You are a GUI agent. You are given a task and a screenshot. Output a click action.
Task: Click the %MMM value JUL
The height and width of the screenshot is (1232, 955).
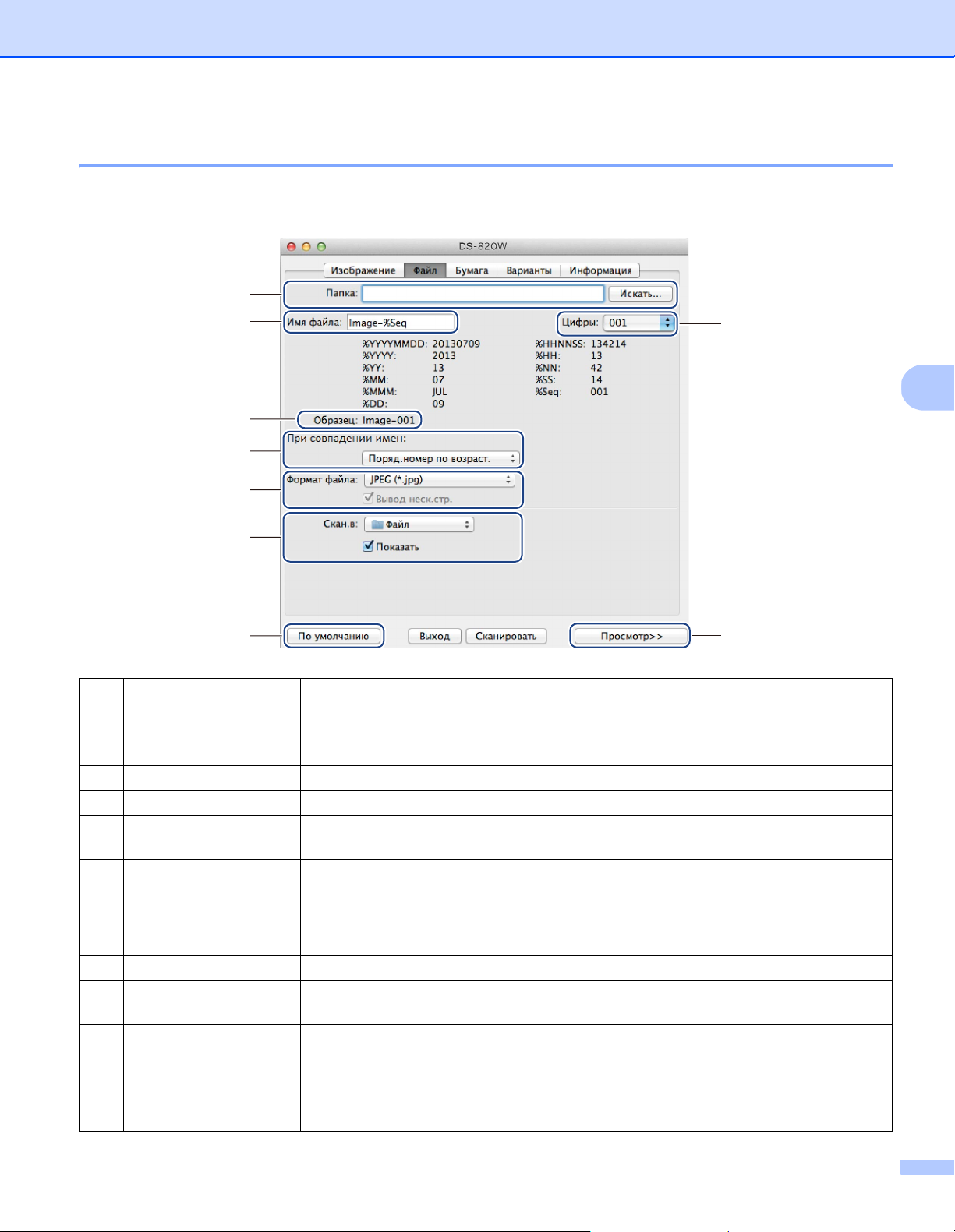(440, 392)
